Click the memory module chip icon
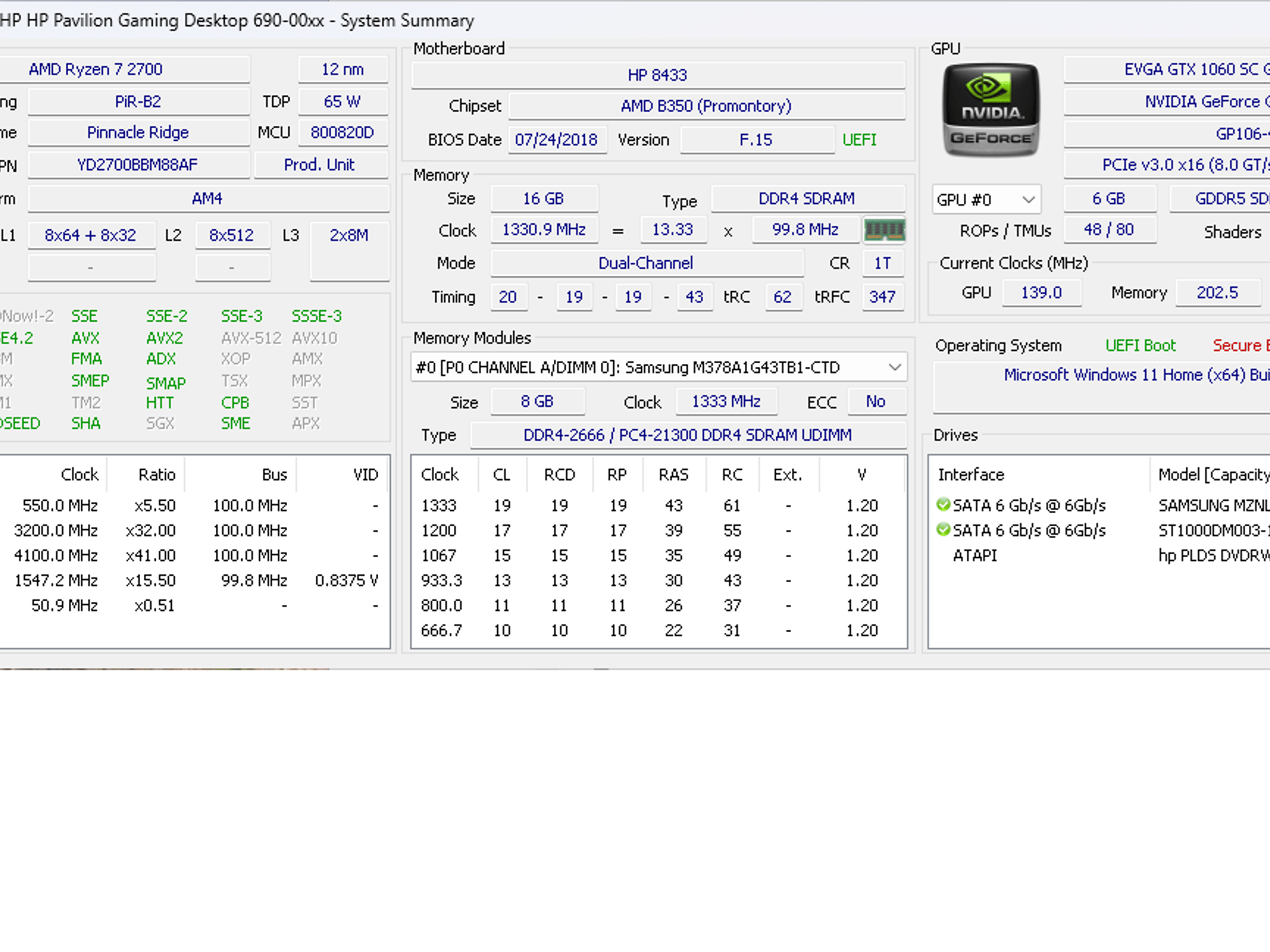Image resolution: width=1270 pixels, height=952 pixels. pos(884,230)
